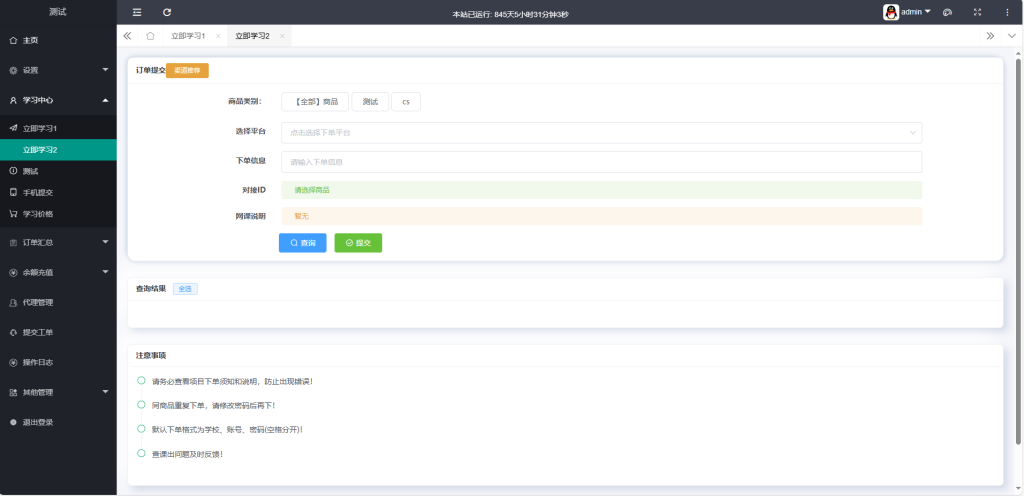Click the home icon in tab bar
The width and height of the screenshot is (1024, 496).
point(150,36)
